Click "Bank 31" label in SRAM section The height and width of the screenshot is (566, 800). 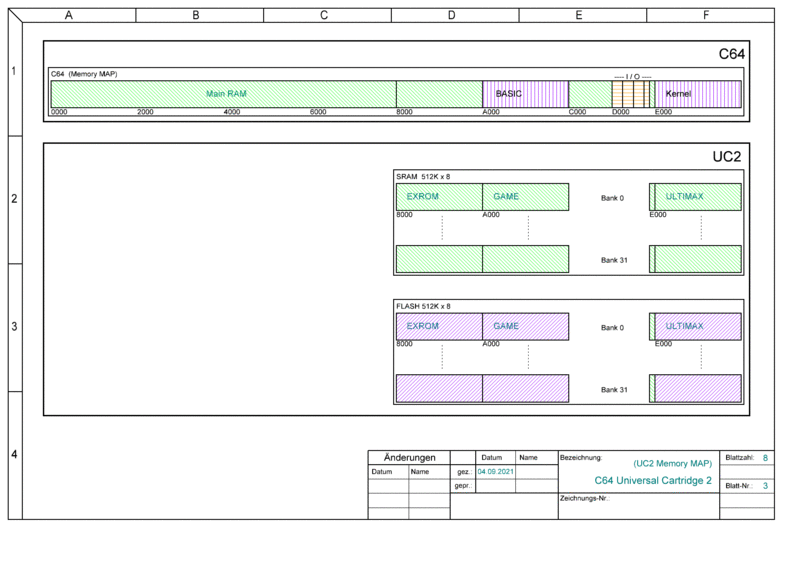[x=614, y=260]
